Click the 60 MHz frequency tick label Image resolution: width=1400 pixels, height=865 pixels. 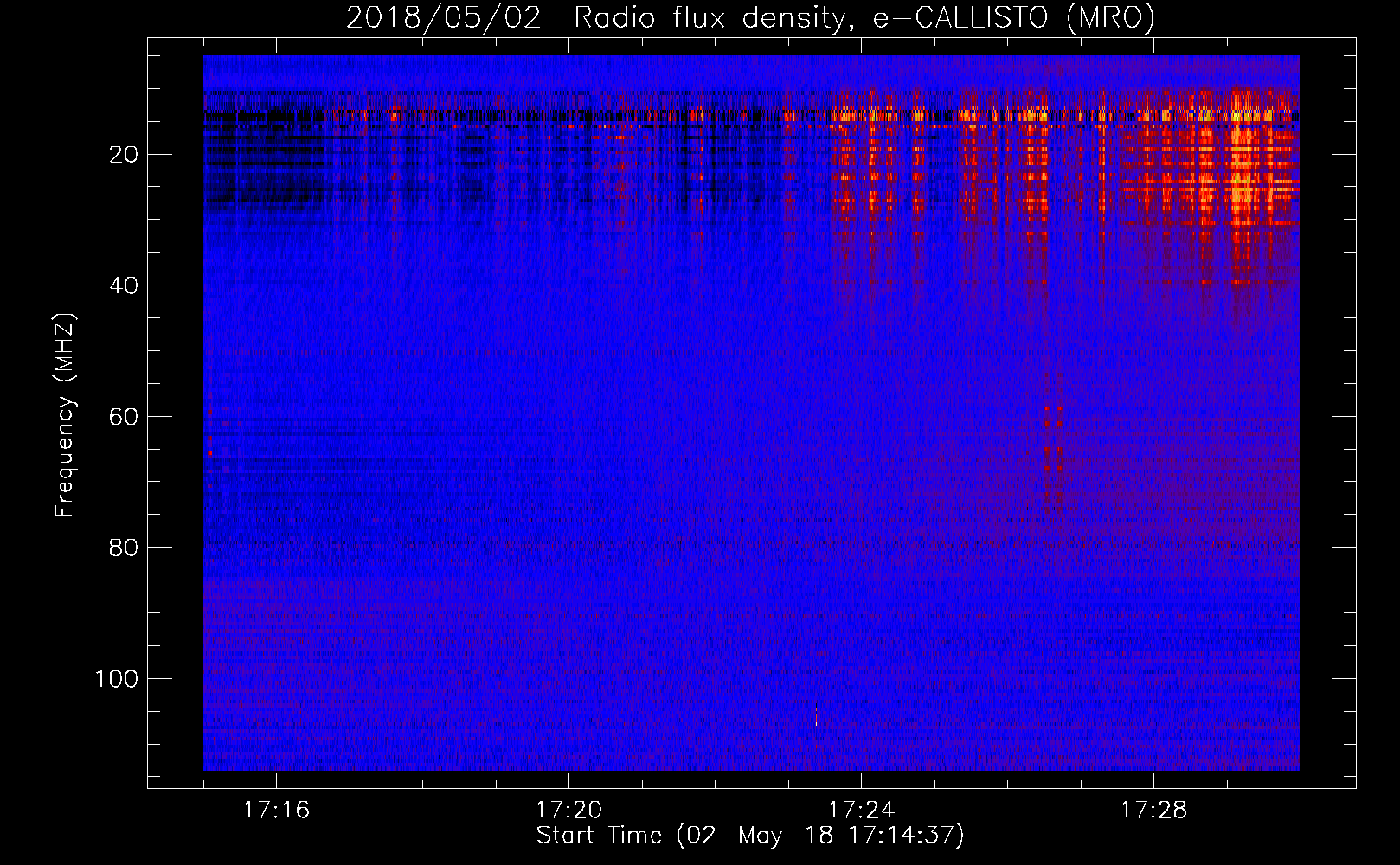124,417
